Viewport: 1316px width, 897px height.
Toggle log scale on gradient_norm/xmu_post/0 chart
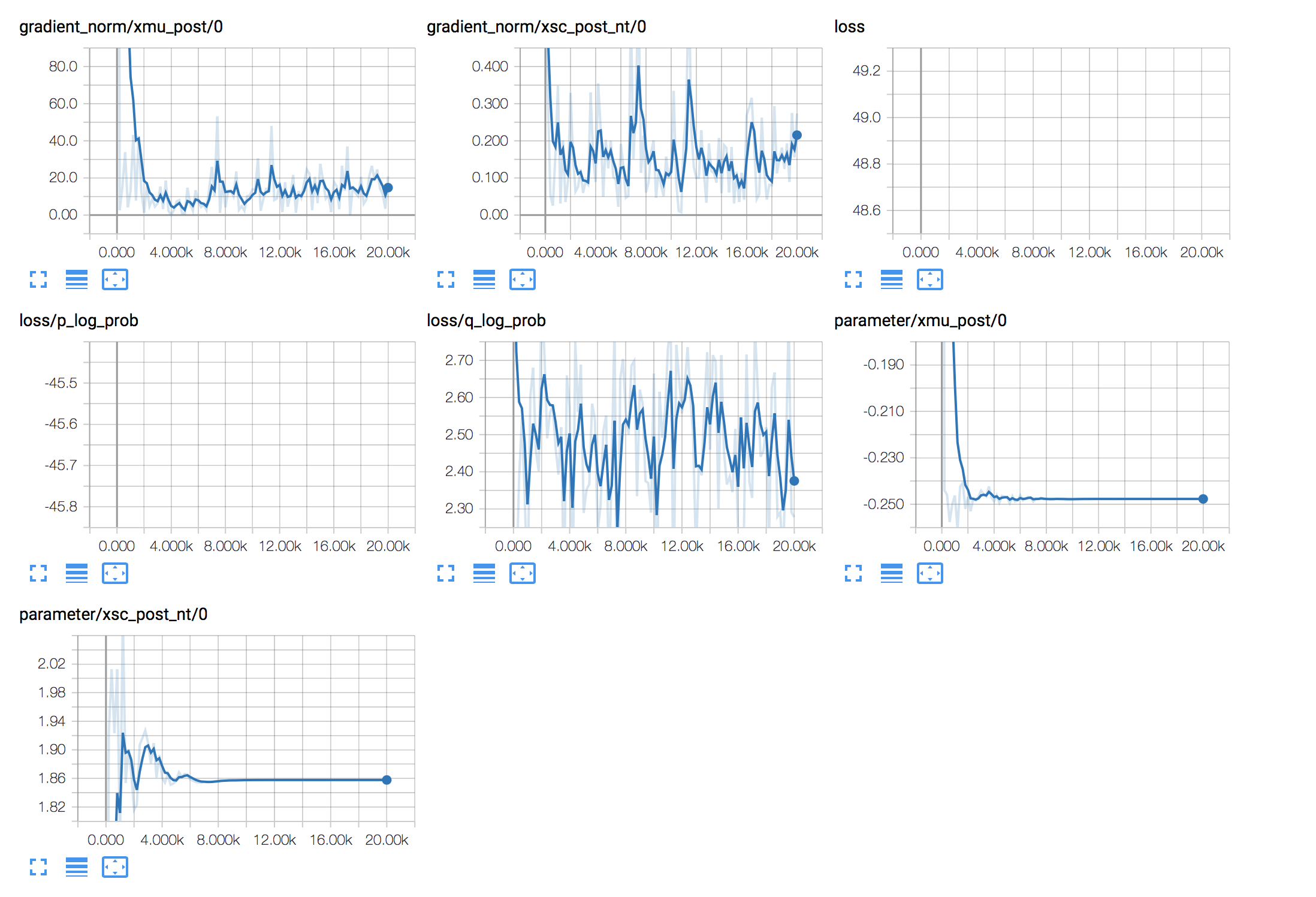(x=77, y=279)
